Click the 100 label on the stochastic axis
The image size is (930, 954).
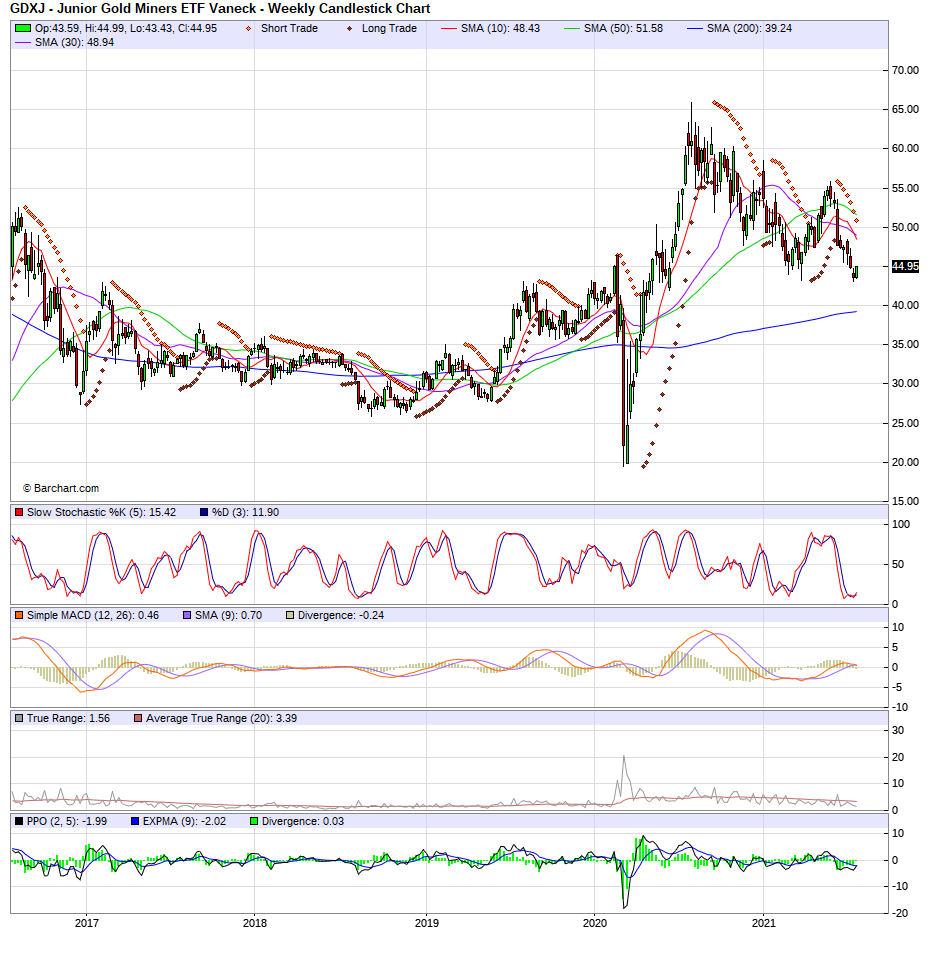[901, 524]
